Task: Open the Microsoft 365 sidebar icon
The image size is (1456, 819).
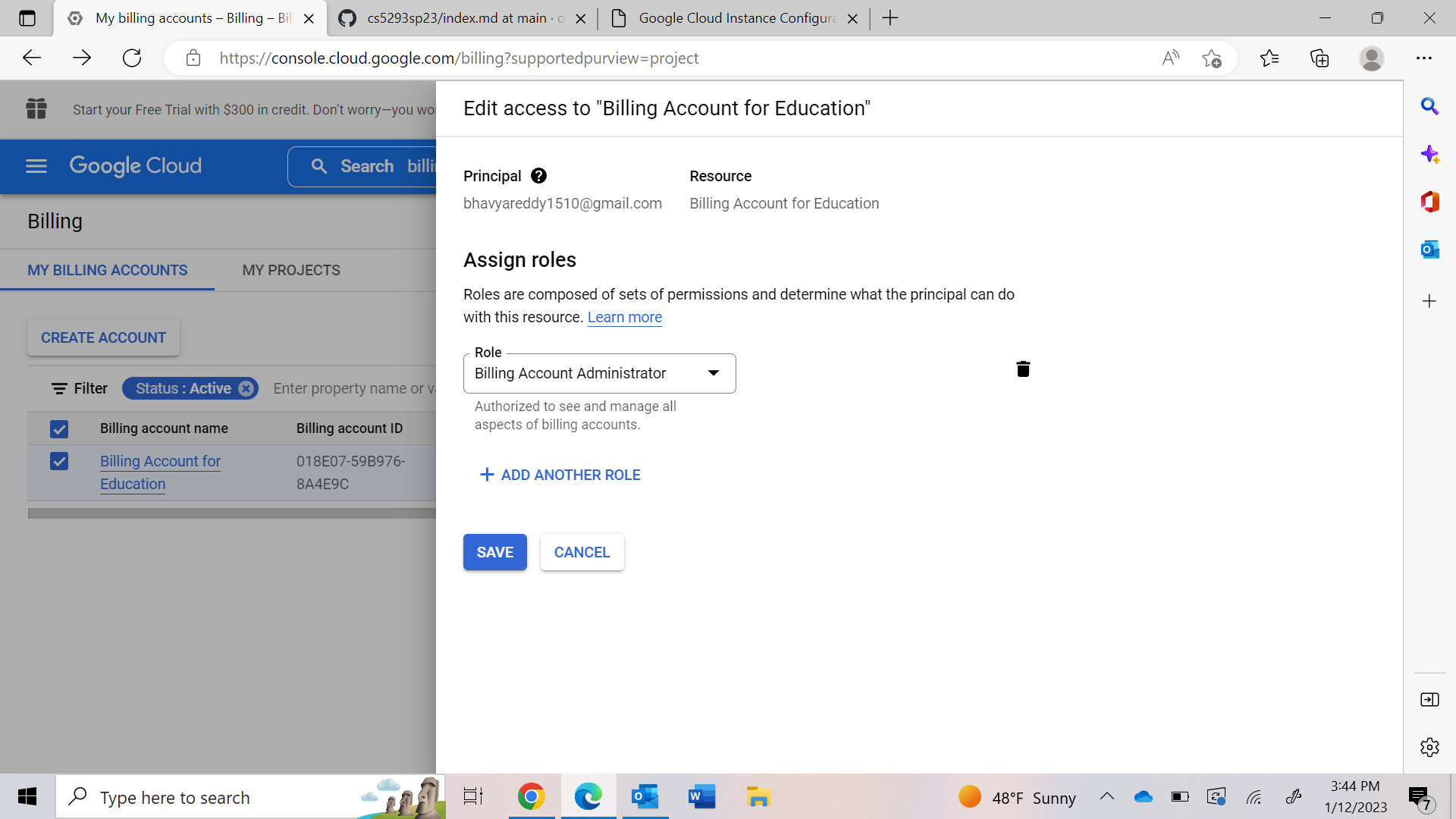Action: [1429, 202]
